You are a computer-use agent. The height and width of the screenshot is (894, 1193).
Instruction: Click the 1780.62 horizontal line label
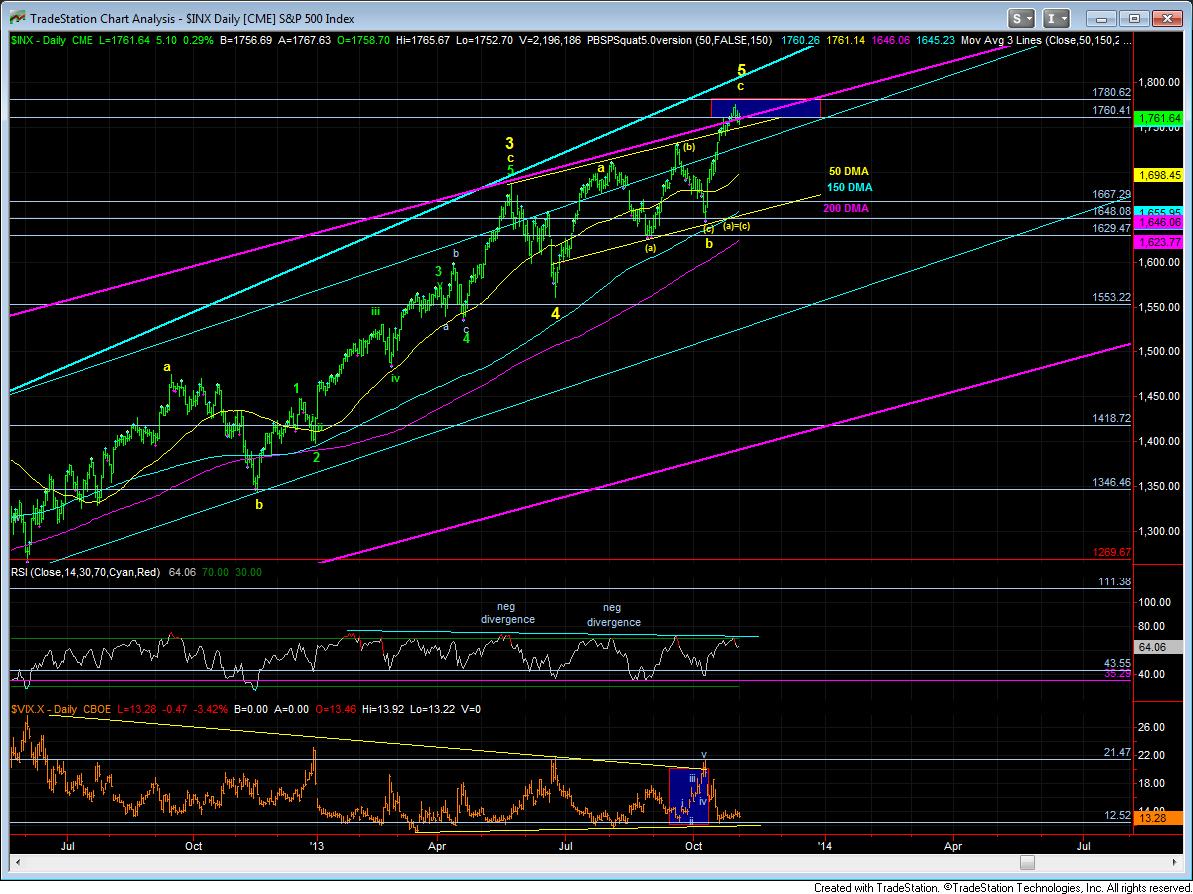click(x=1112, y=92)
